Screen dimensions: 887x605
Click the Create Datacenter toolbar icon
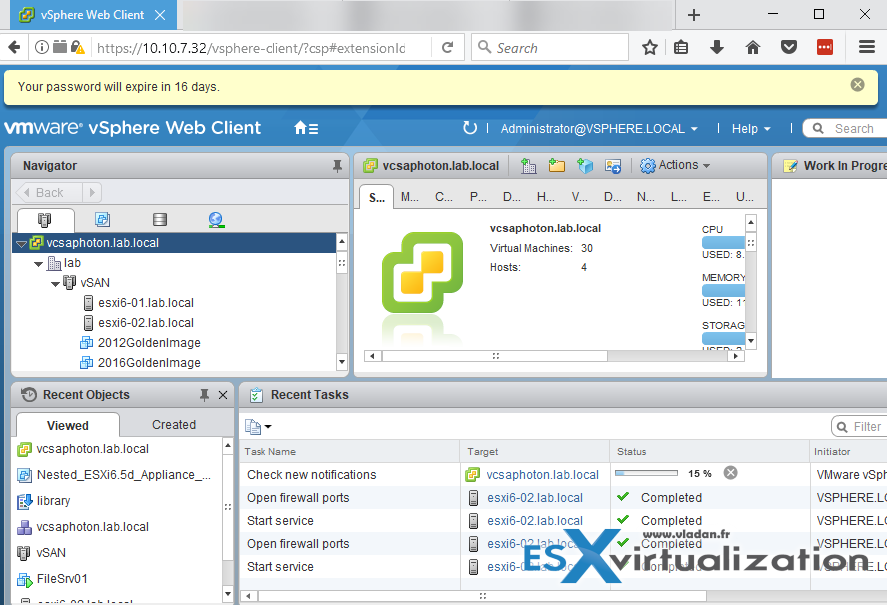tap(528, 165)
